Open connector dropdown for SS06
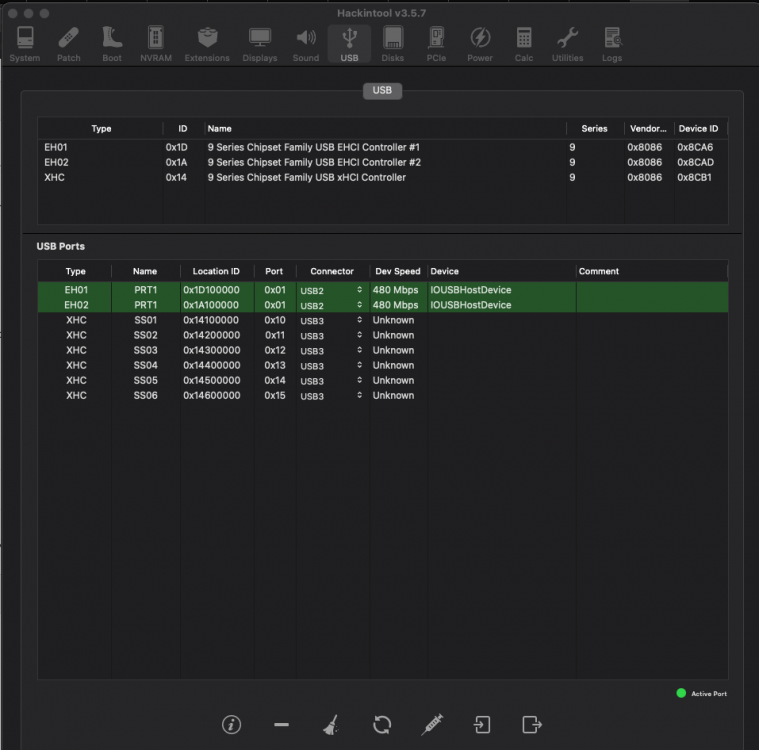Image resolution: width=759 pixels, height=750 pixels. 359,395
